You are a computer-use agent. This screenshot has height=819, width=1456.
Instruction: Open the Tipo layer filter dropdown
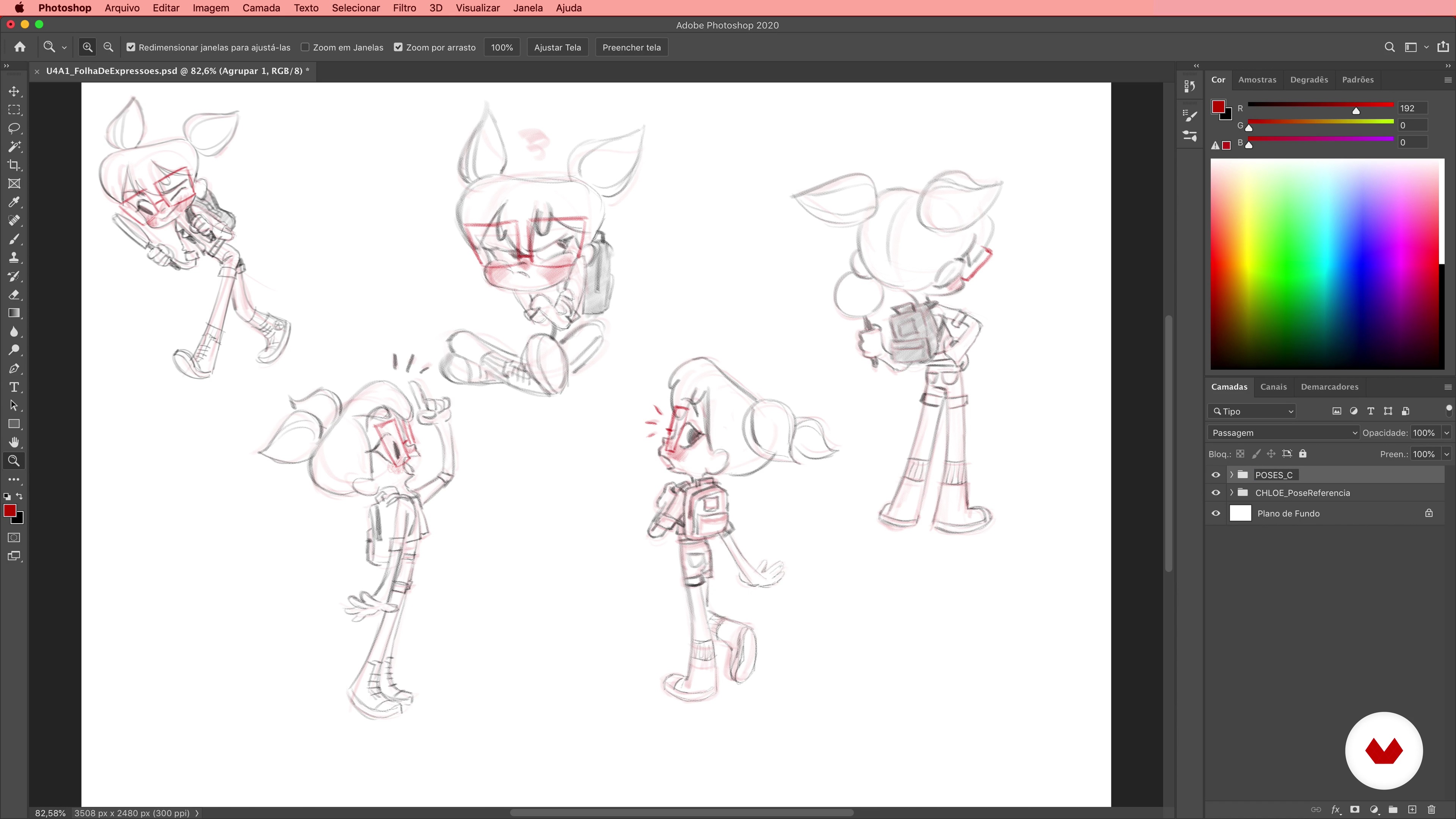tap(1252, 411)
